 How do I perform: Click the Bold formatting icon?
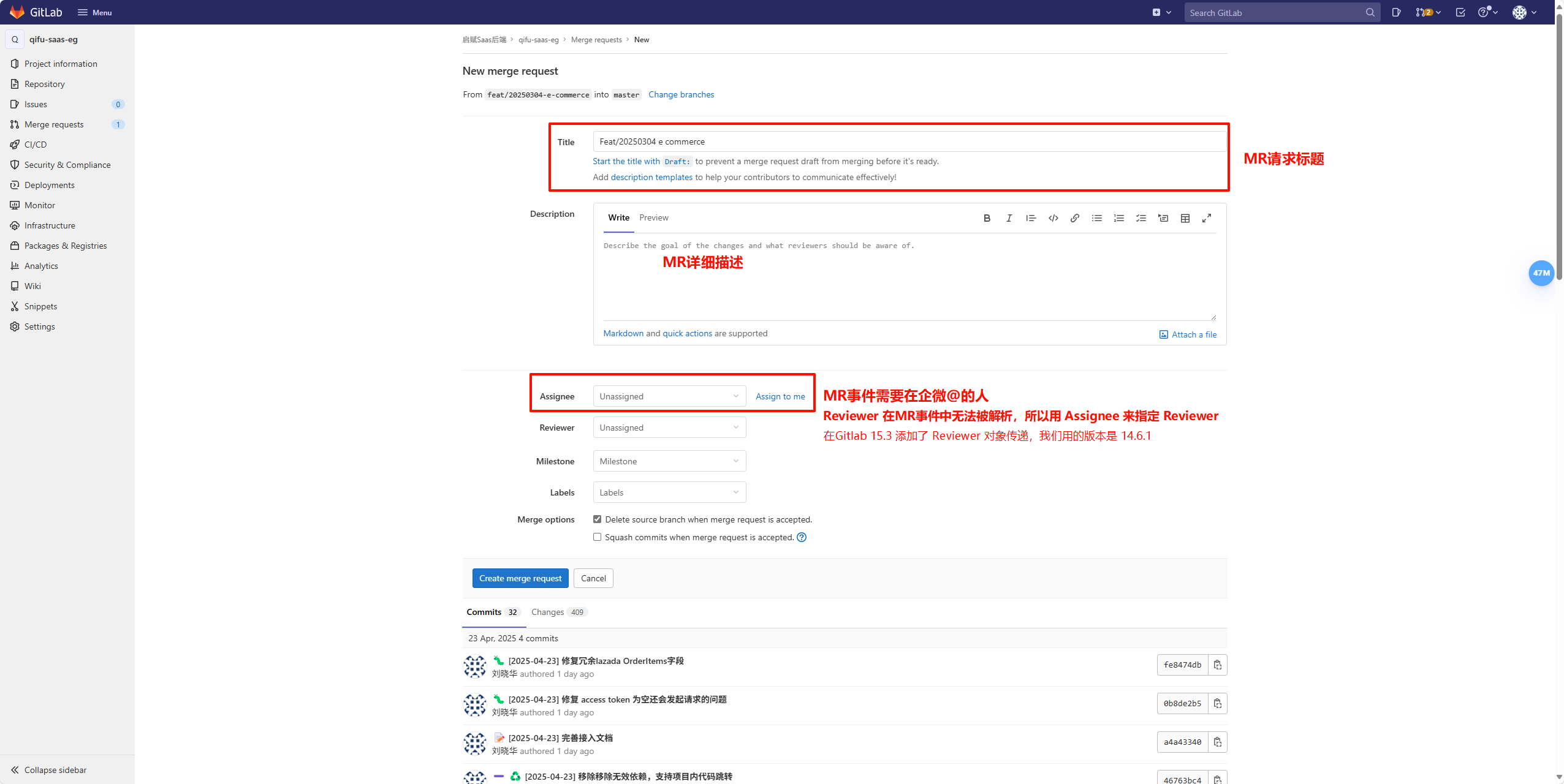tap(987, 218)
